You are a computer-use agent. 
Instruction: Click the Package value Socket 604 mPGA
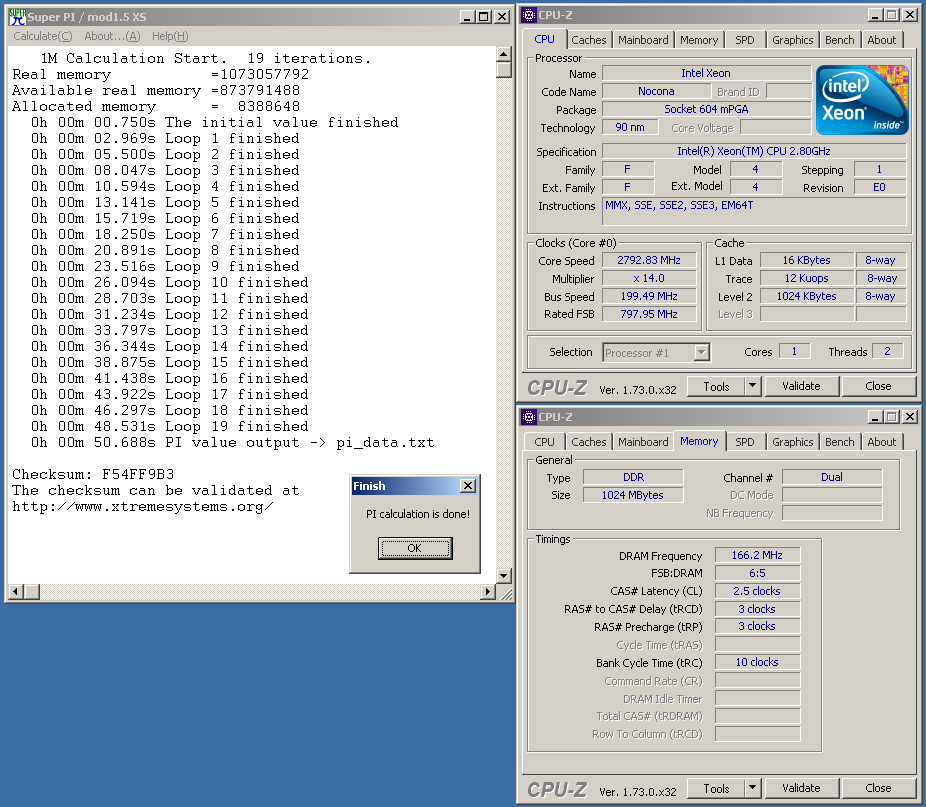706,109
